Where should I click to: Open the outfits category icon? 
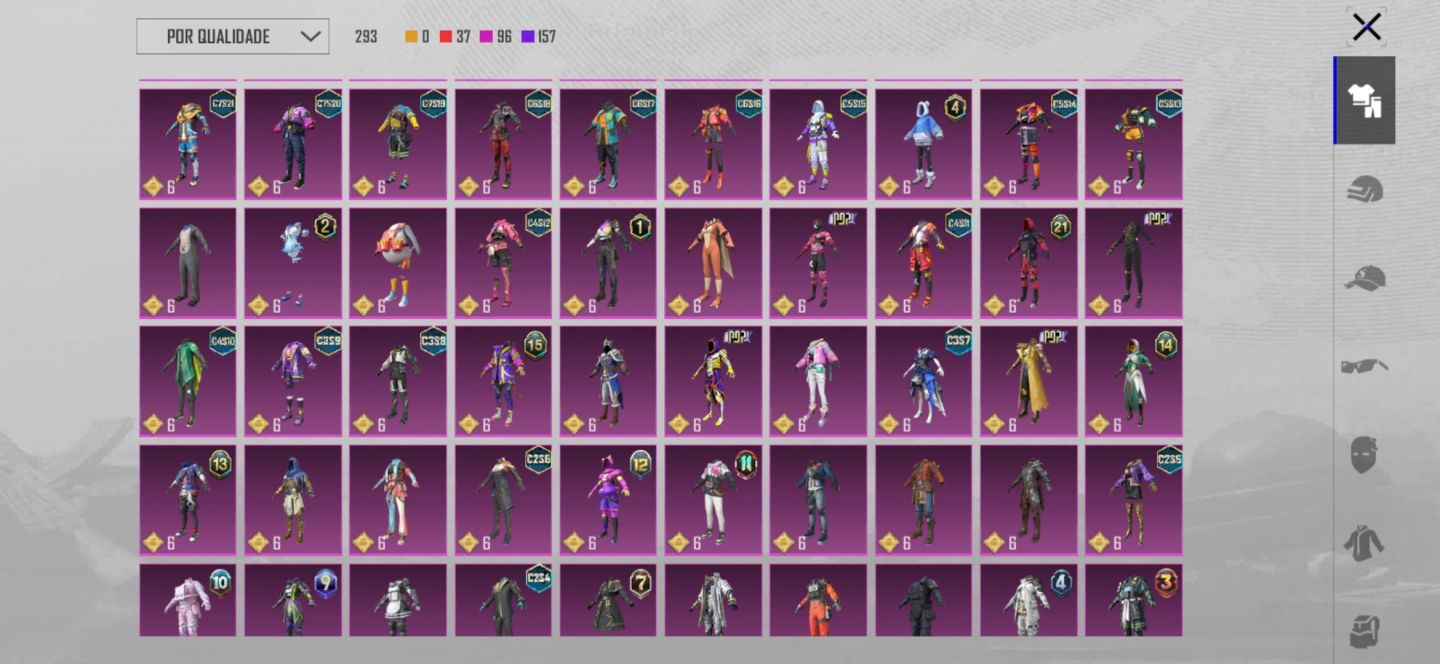click(1364, 100)
